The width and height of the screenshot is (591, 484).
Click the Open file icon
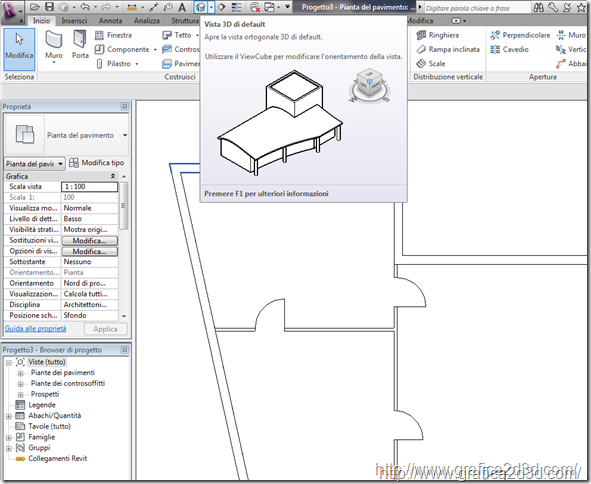(x=35, y=7)
